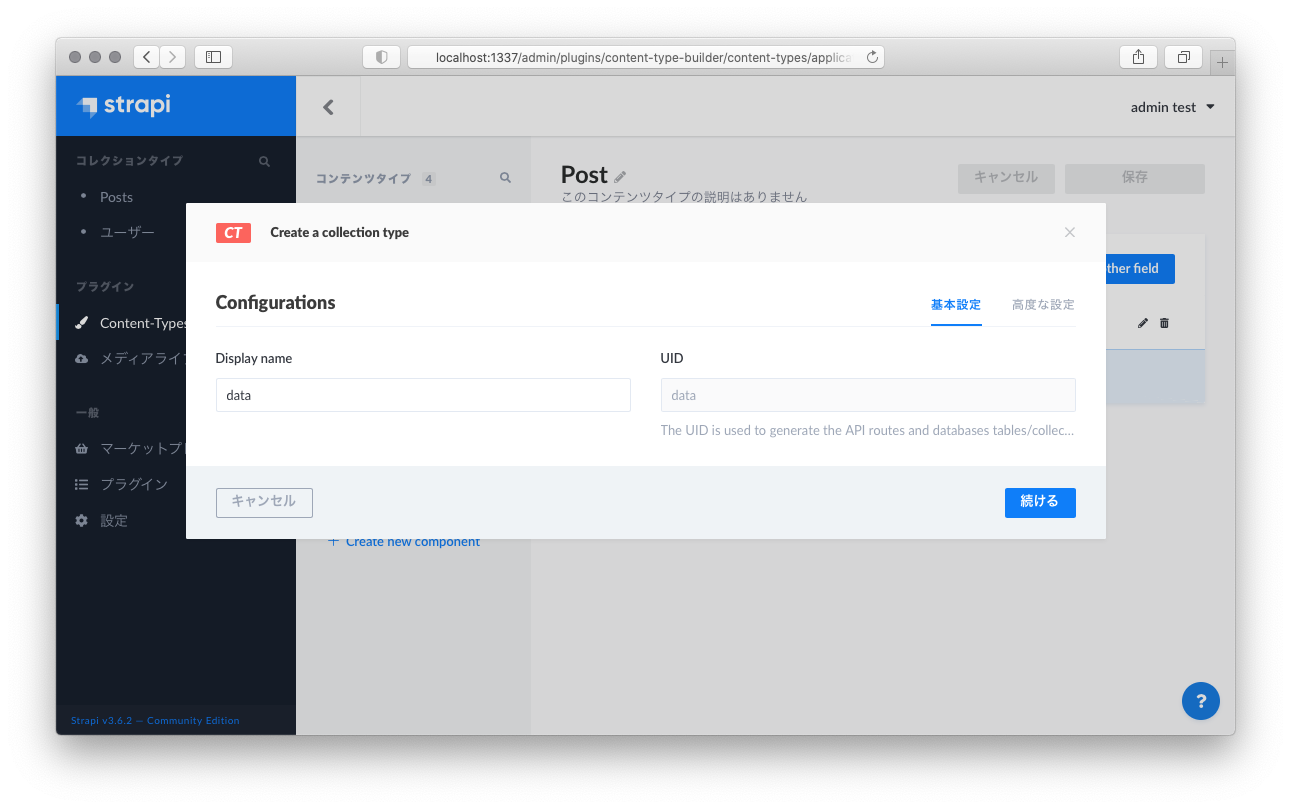
Task: Click the Safari forward navigation arrow
Action: point(173,57)
